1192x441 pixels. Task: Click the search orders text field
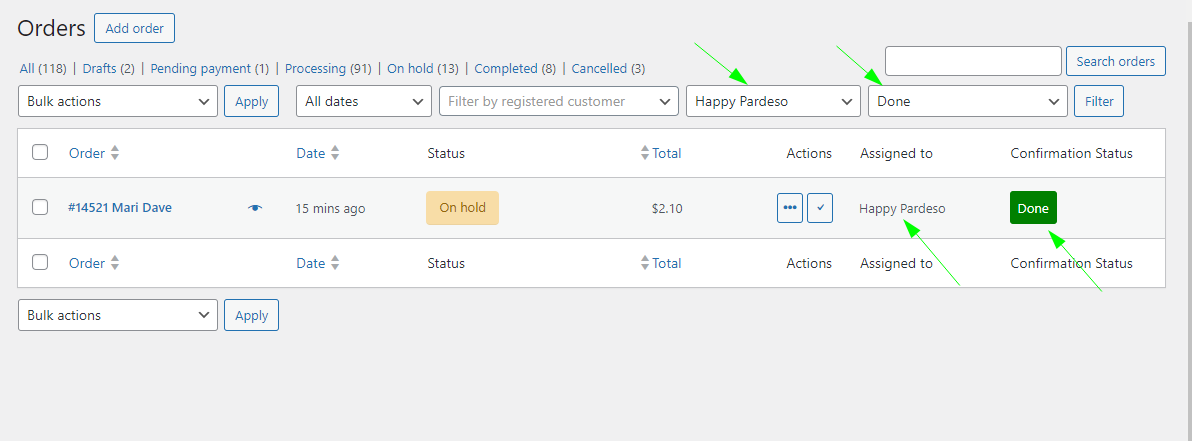tap(973, 61)
